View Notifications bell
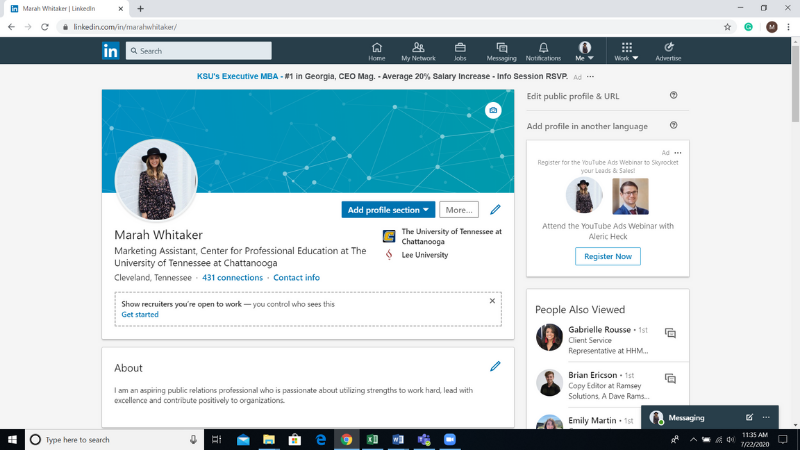Image resolution: width=800 pixels, height=450 pixels. [543, 52]
